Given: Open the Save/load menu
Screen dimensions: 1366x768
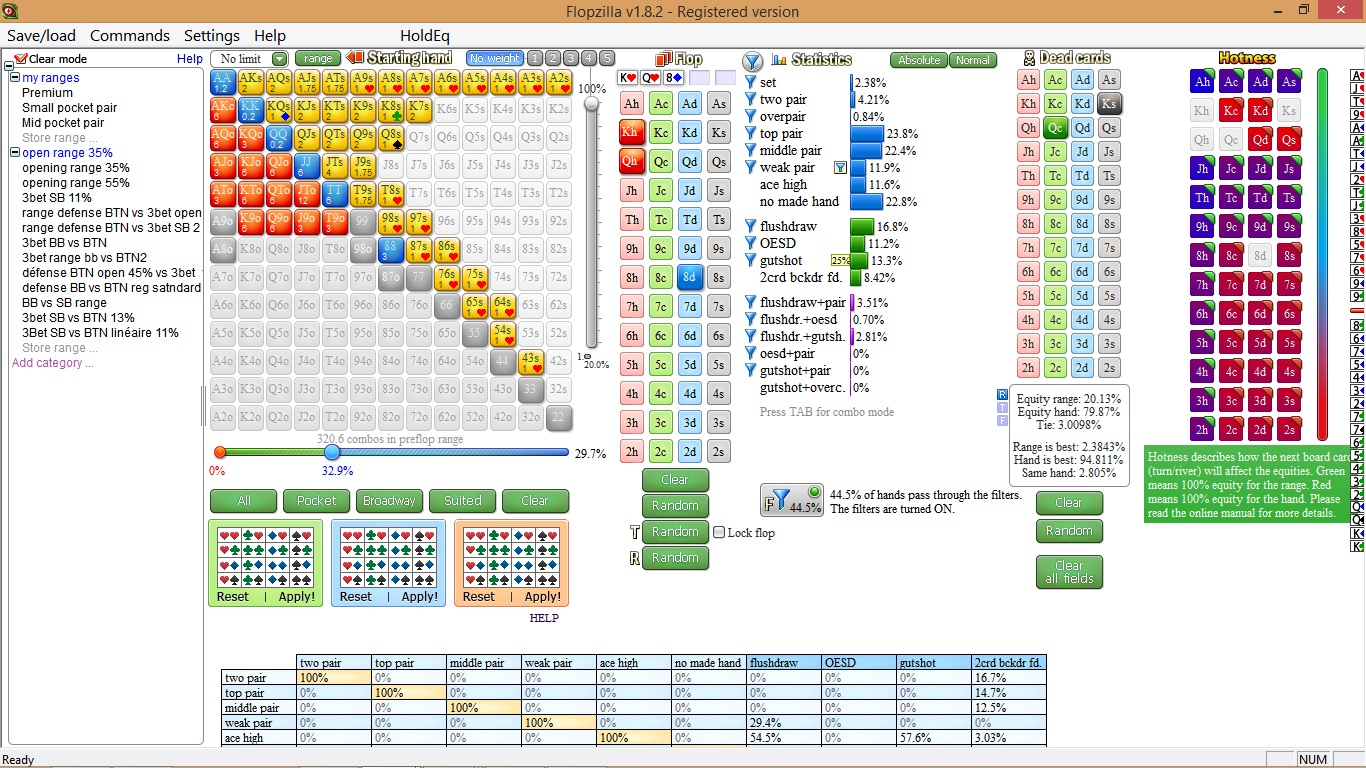Looking at the screenshot, I should (41, 36).
